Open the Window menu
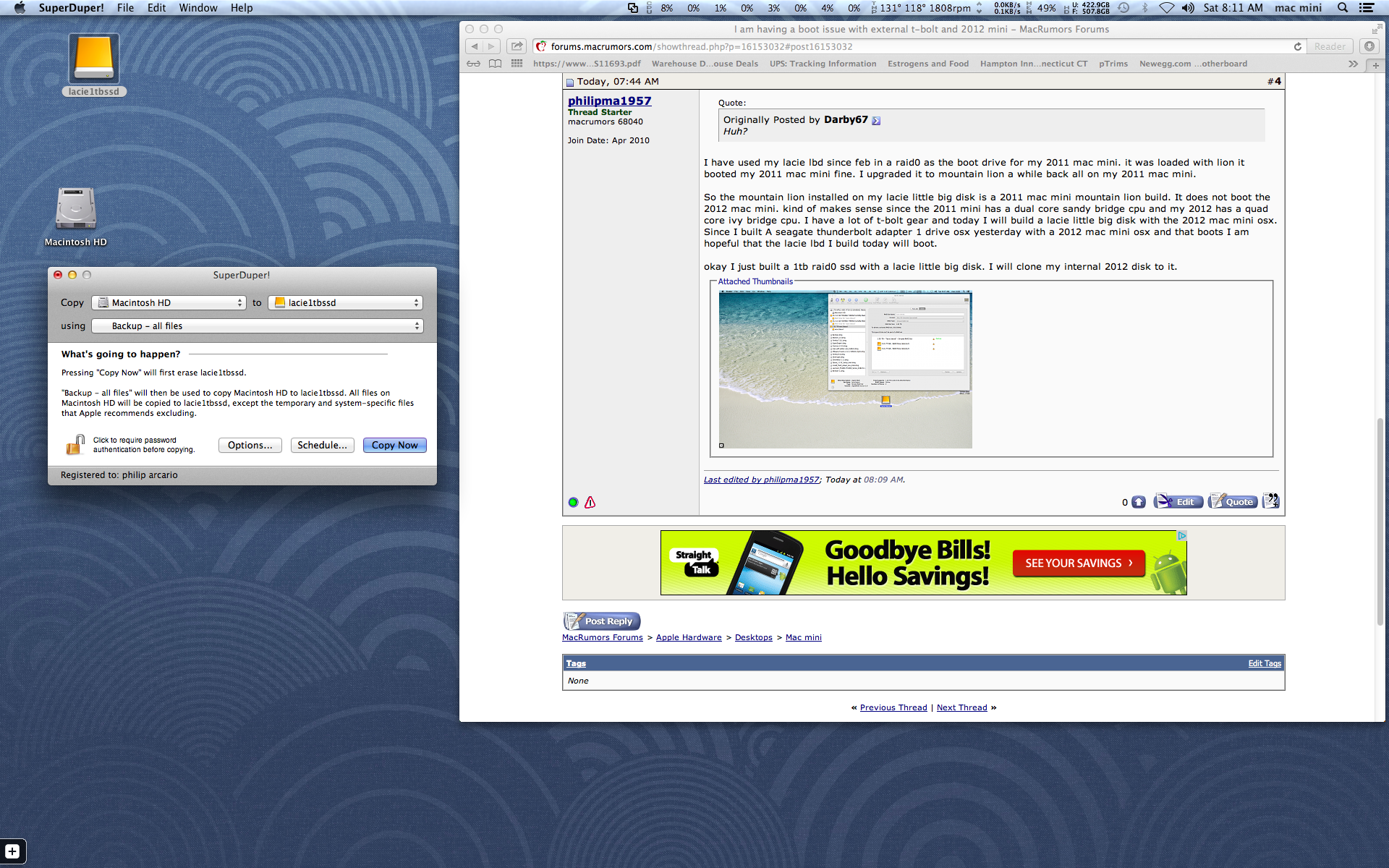The width and height of the screenshot is (1389, 868). [198, 8]
